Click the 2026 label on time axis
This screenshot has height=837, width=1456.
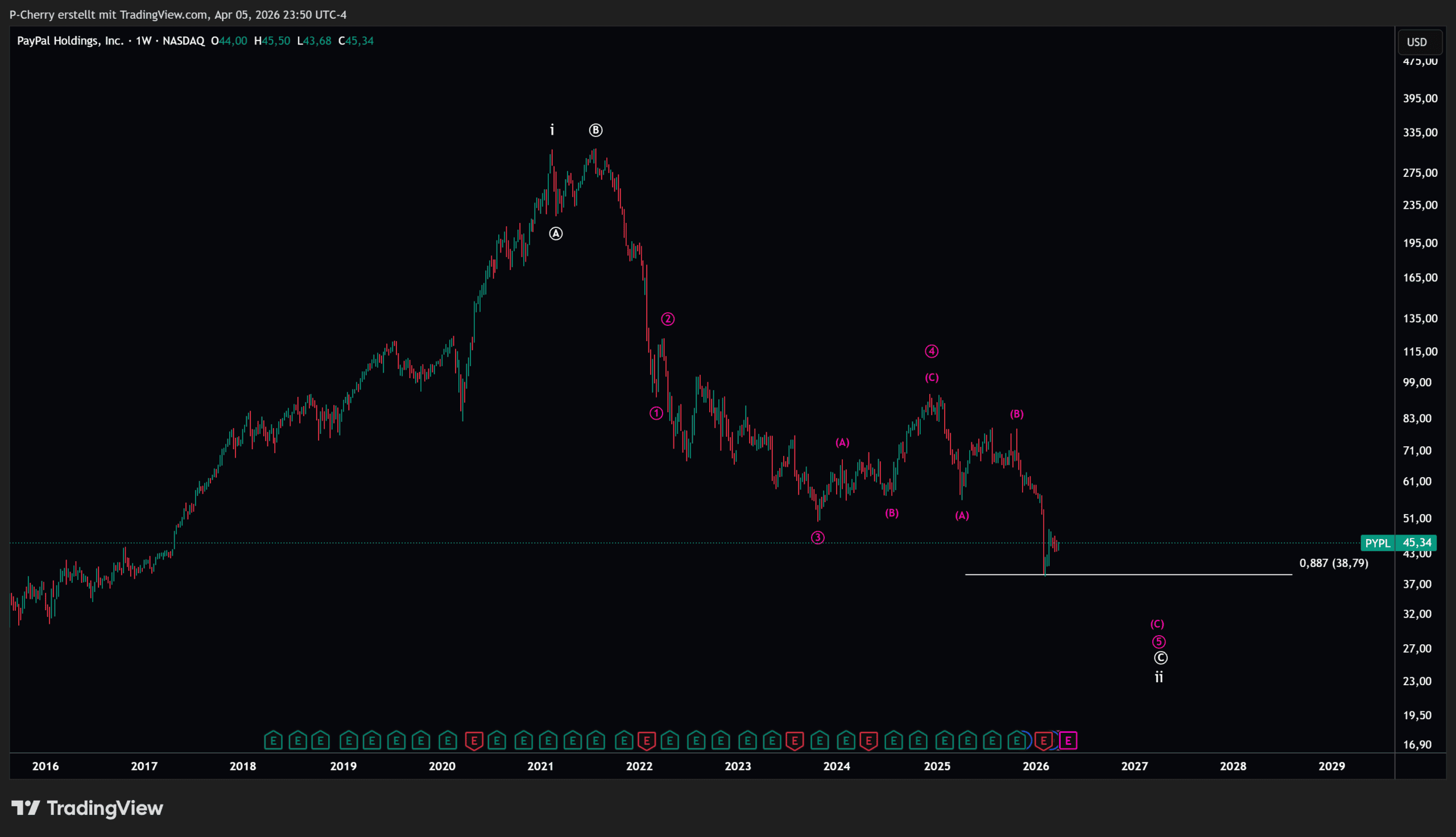(x=1035, y=766)
